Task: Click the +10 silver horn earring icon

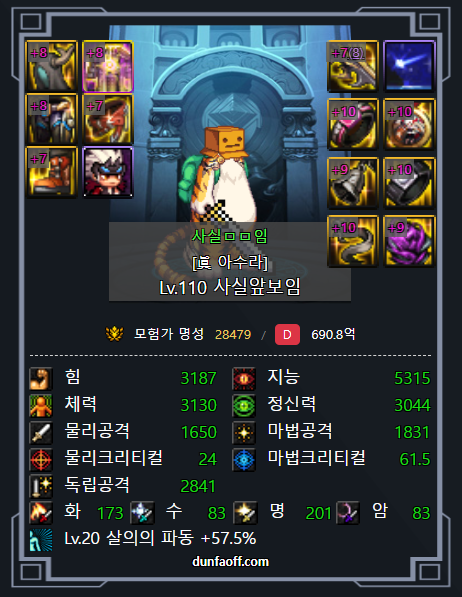Action: click(x=353, y=241)
